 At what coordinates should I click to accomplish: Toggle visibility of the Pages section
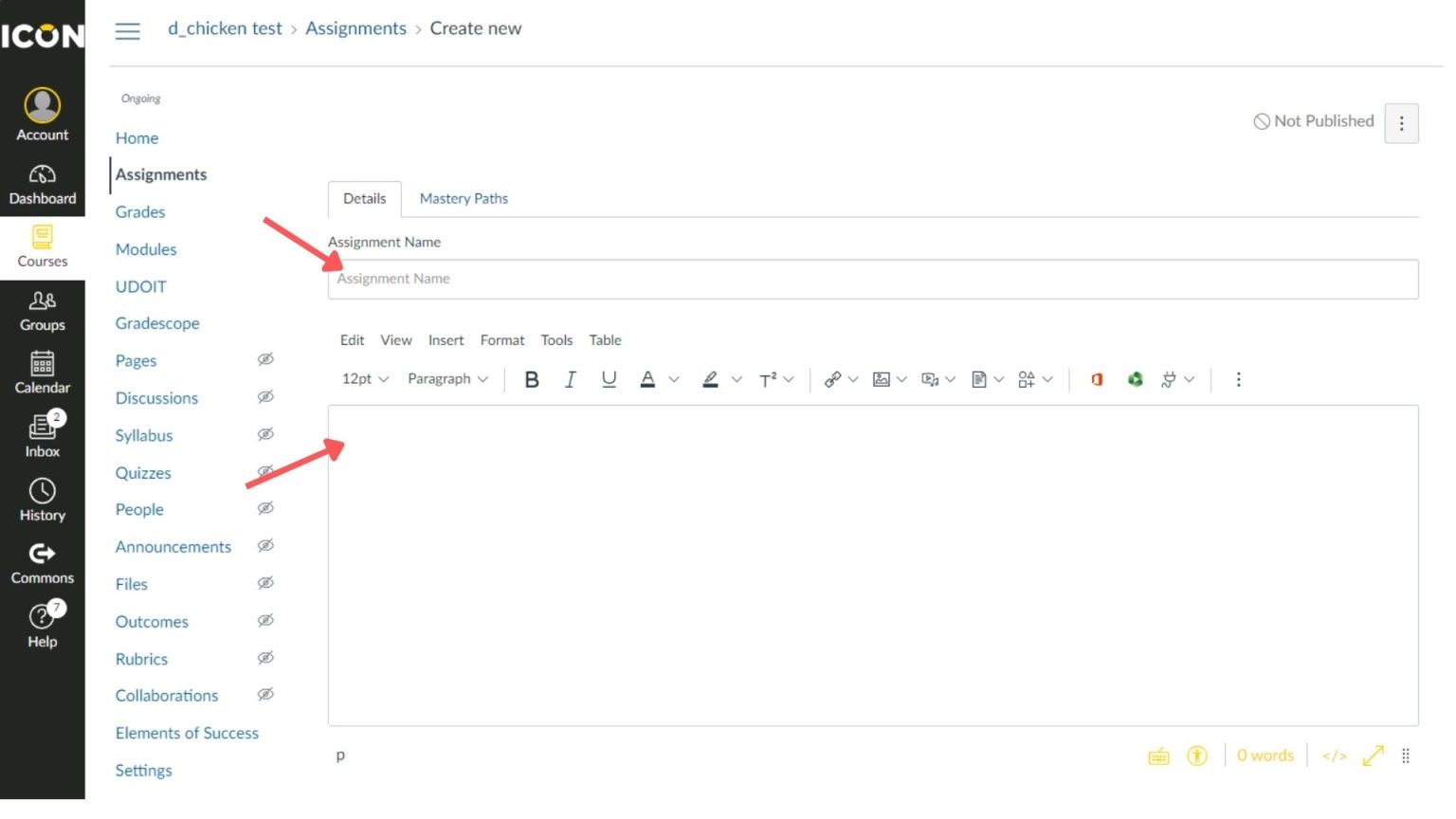pos(265,359)
